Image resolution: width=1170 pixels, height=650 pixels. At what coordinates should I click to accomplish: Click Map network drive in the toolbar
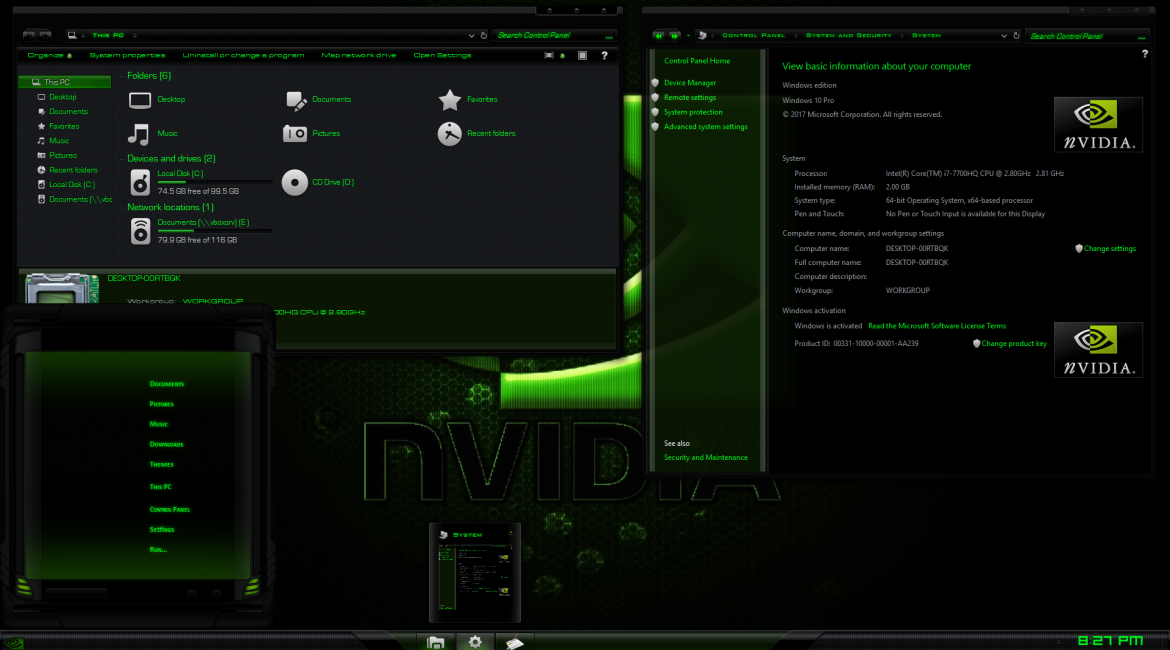[x=359, y=55]
